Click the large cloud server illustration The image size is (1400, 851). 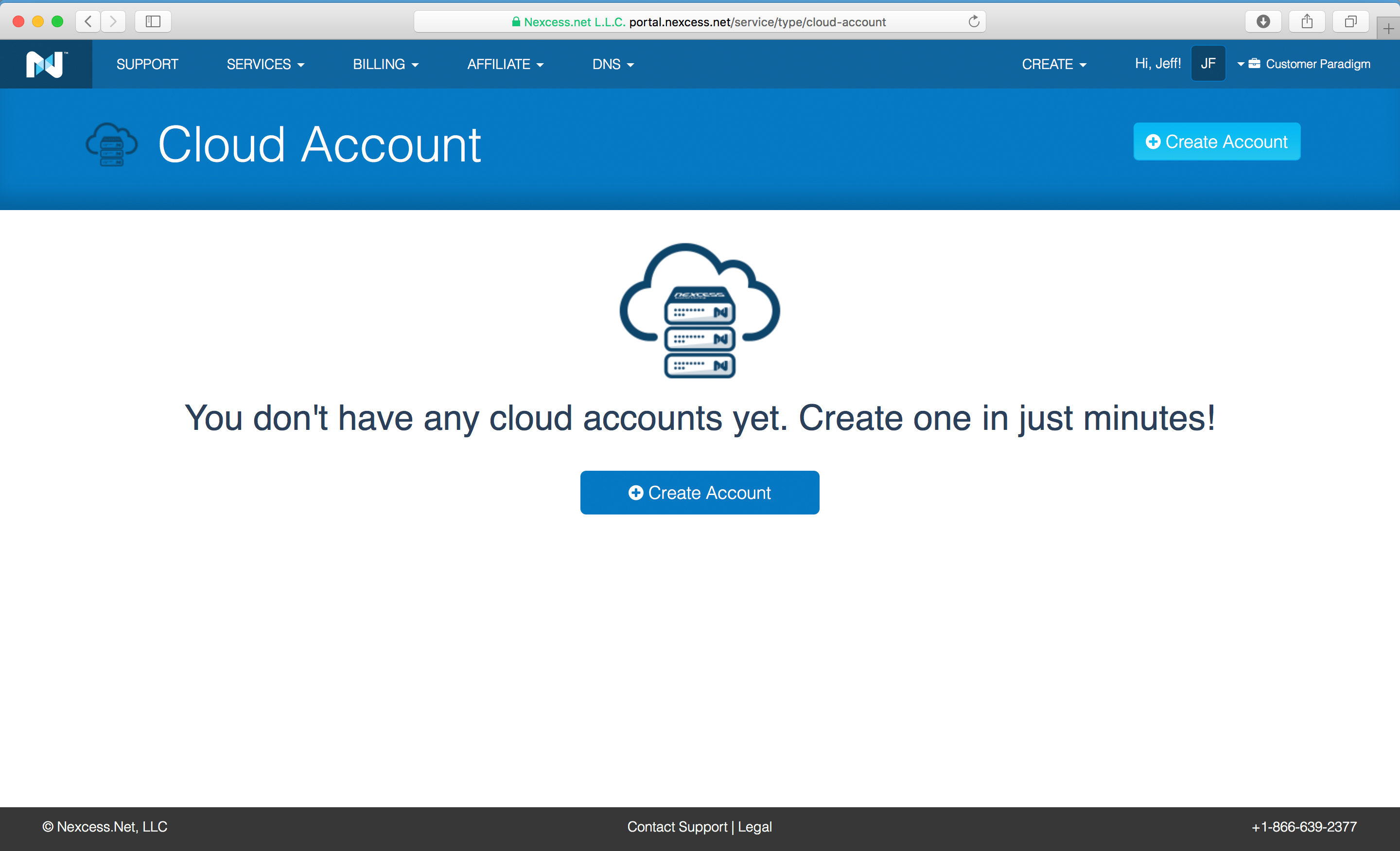(700, 310)
